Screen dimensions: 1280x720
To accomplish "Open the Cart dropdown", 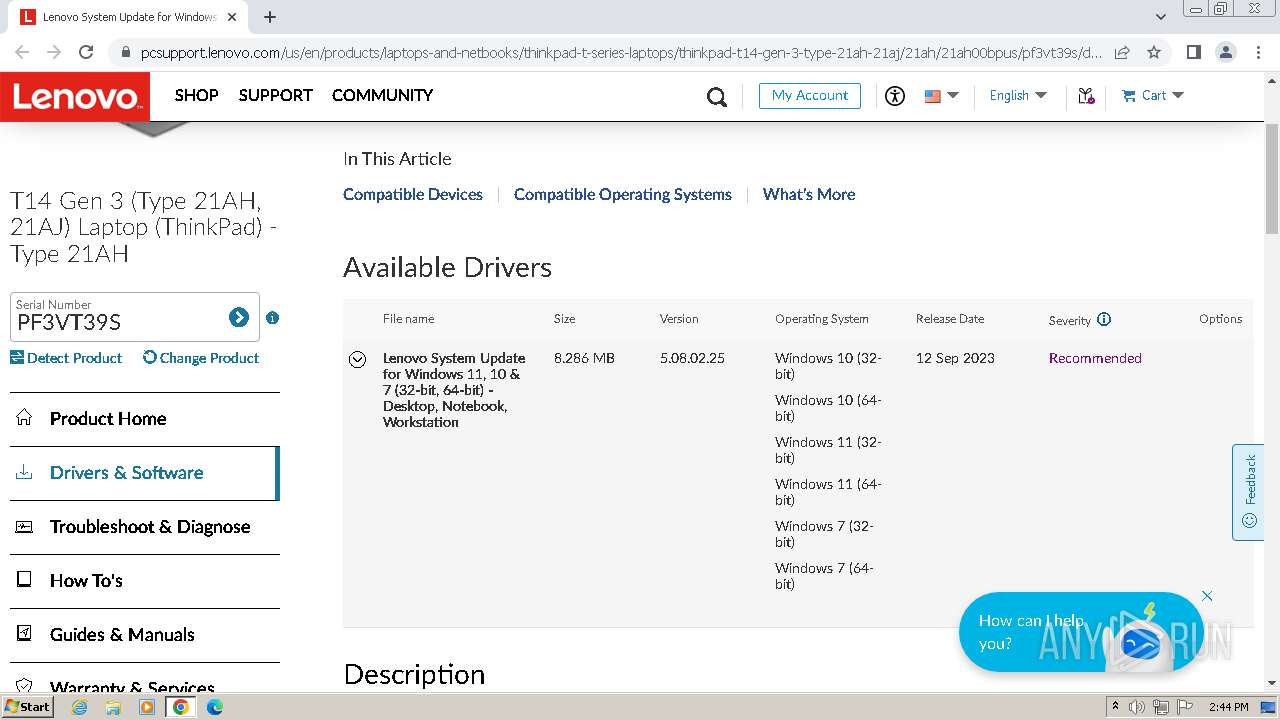I will pos(1153,96).
